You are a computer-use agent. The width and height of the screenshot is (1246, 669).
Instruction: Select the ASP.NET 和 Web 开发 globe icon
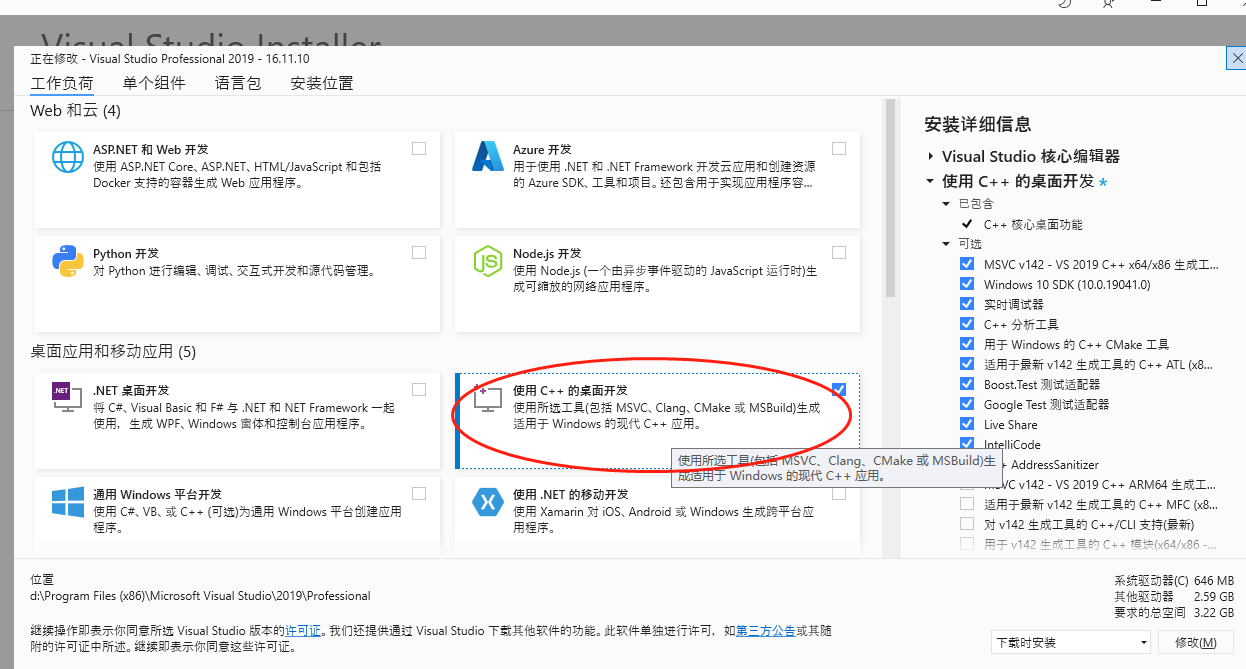point(67,157)
